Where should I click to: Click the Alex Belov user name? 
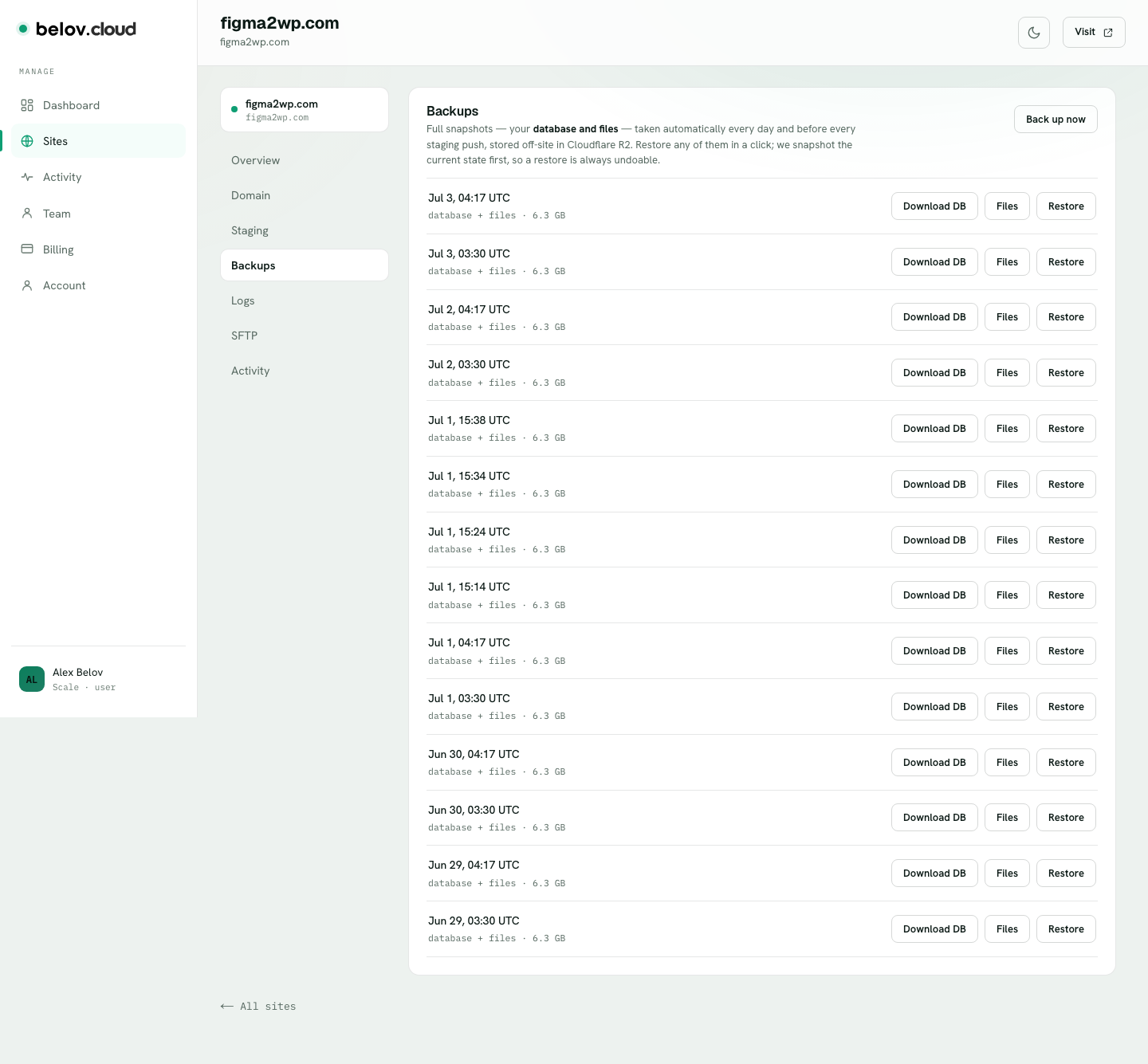(x=78, y=673)
